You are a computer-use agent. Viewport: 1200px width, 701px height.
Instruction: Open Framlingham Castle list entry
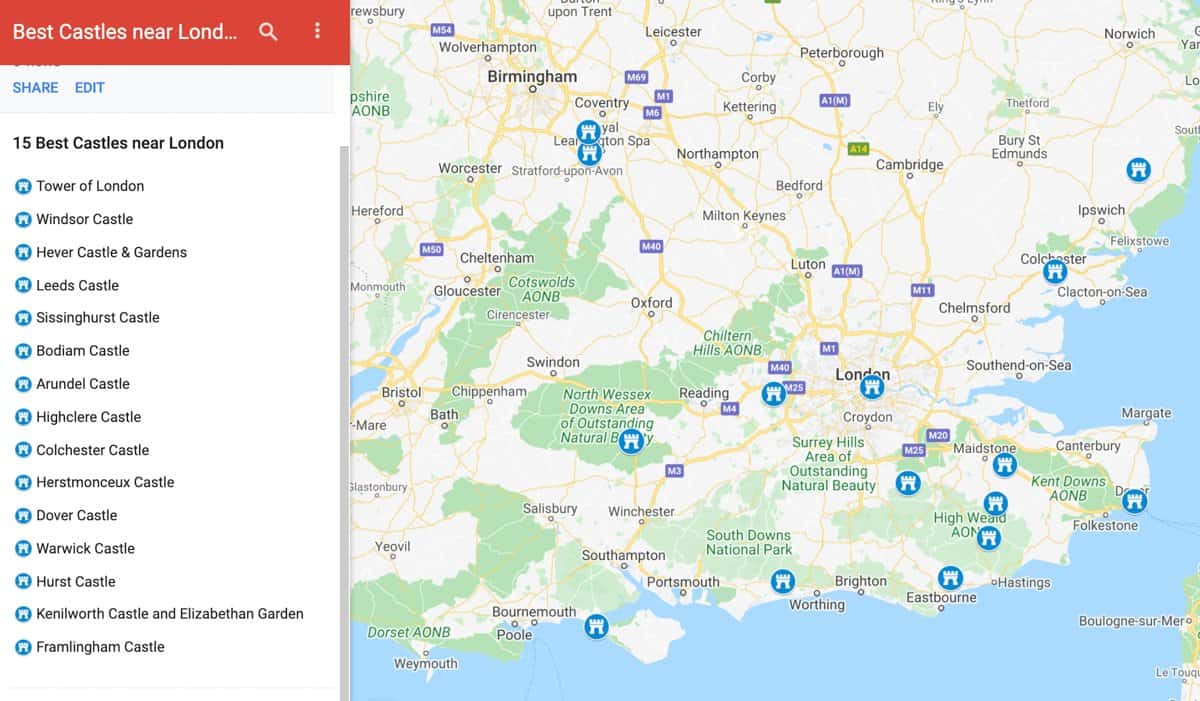(100, 646)
